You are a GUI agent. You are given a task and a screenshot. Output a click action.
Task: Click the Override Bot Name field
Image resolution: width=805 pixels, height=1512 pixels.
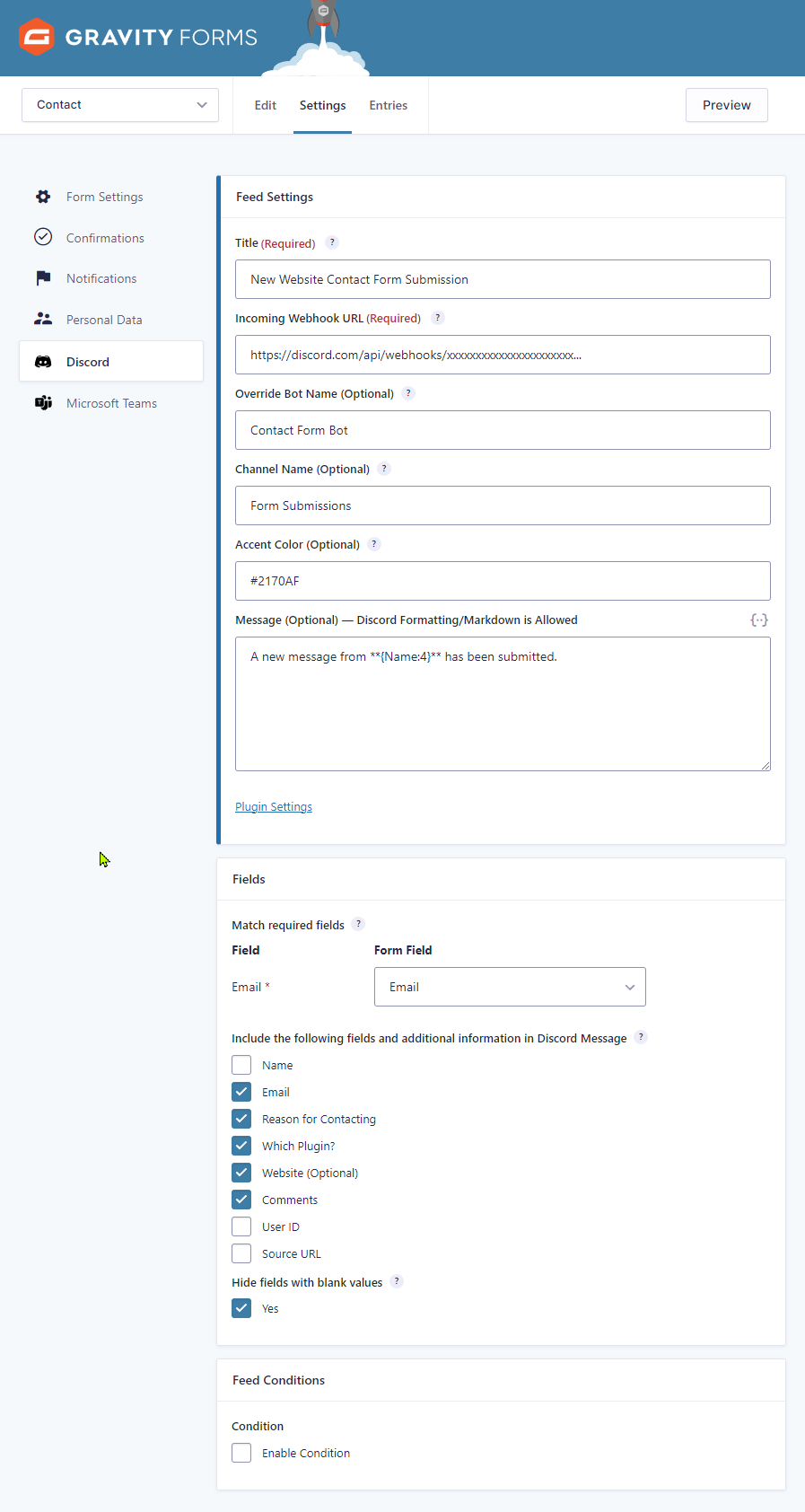(x=503, y=430)
